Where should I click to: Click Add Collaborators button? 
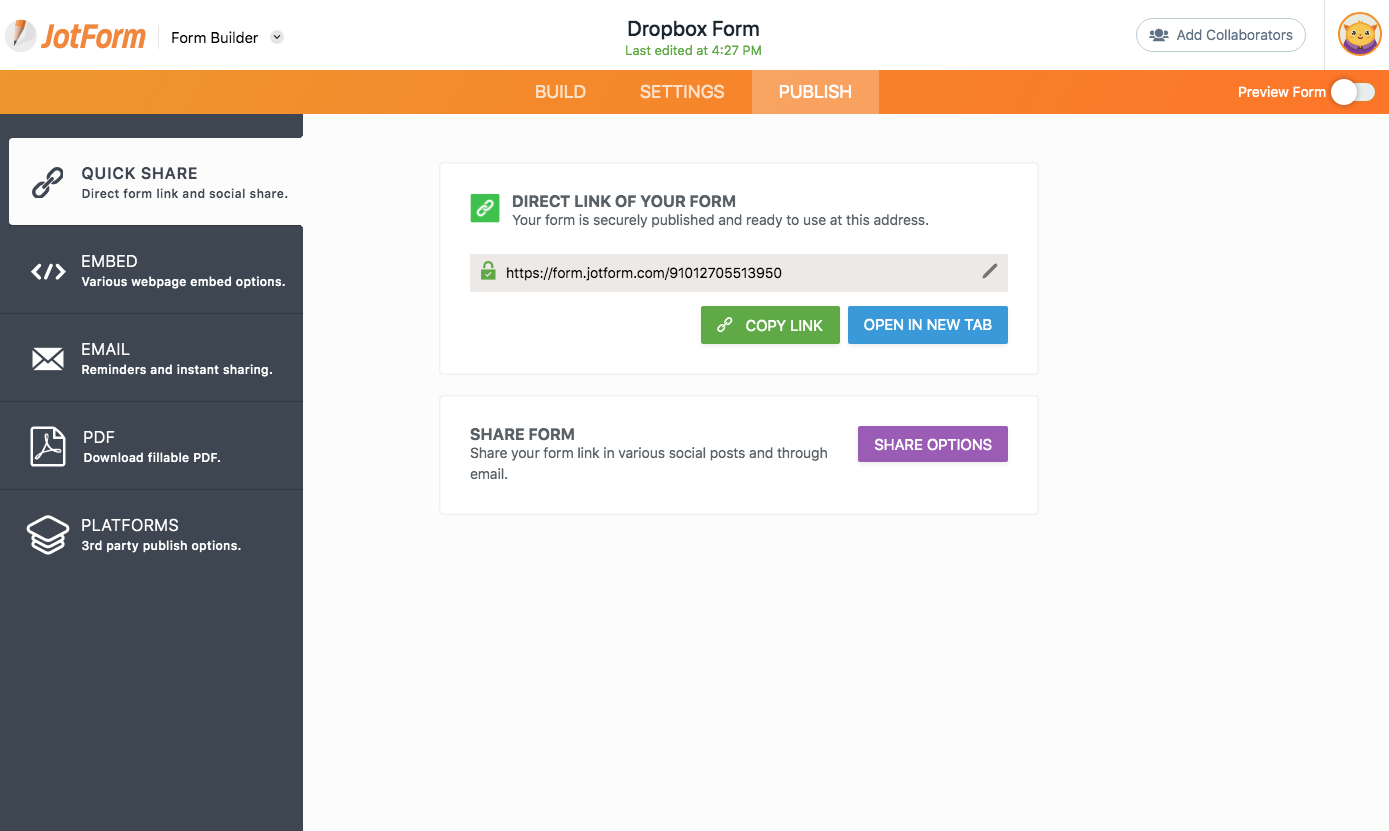(x=1221, y=35)
